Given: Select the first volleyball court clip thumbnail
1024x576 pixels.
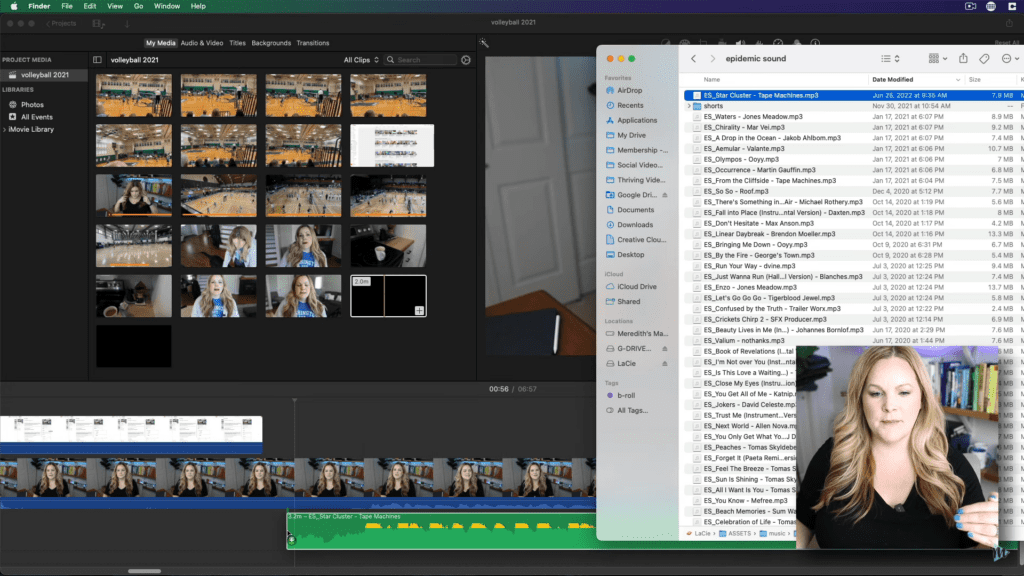Looking at the screenshot, I should pyautogui.click(x=134, y=95).
